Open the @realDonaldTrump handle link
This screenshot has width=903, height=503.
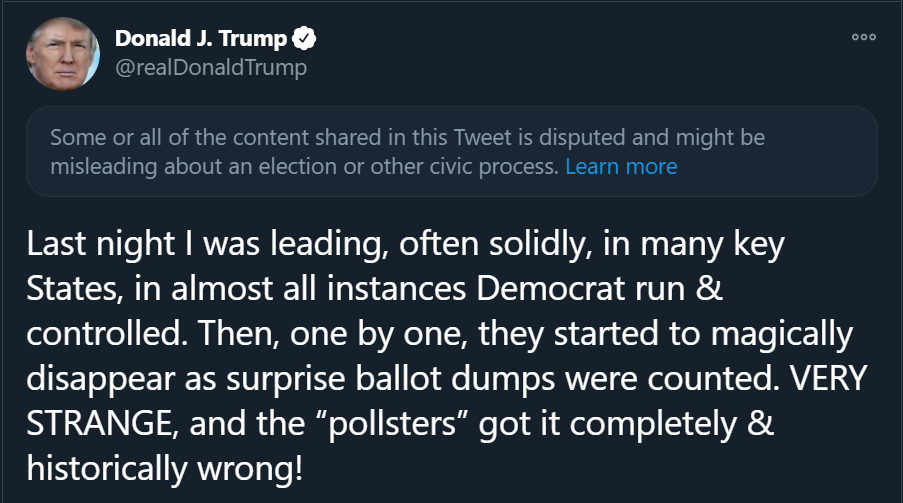(210, 68)
